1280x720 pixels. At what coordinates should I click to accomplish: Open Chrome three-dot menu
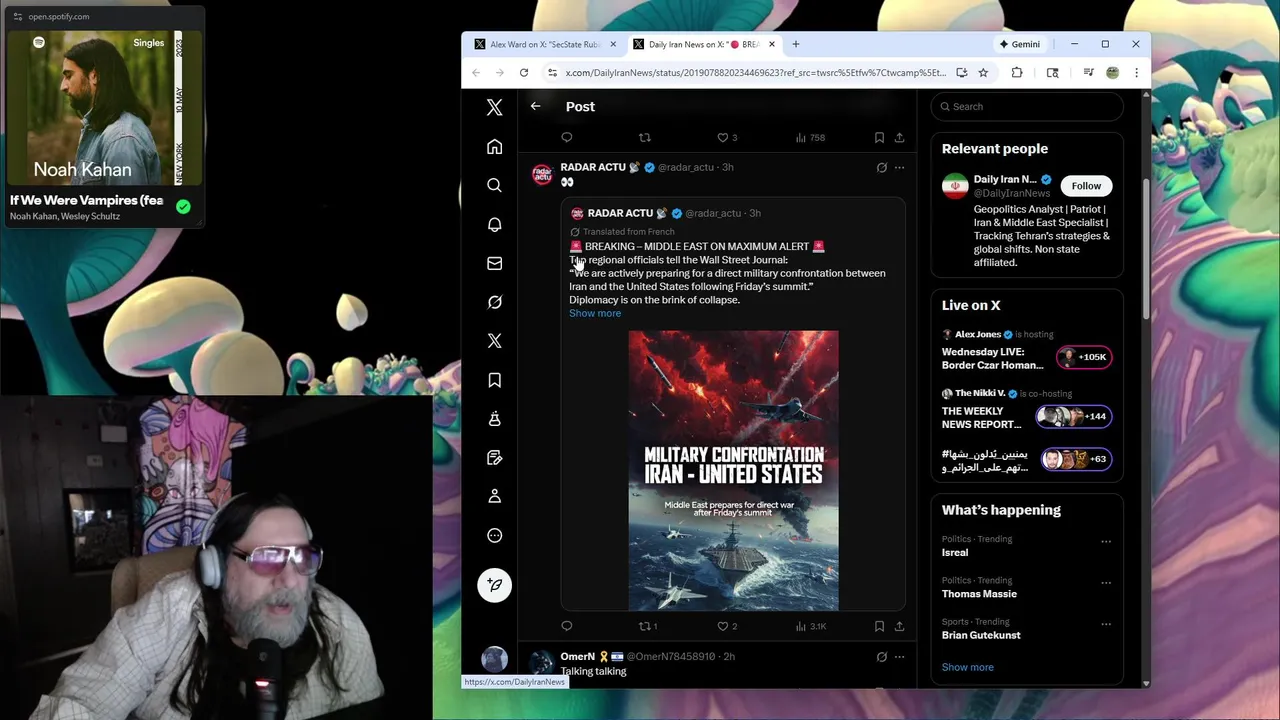click(x=1136, y=72)
